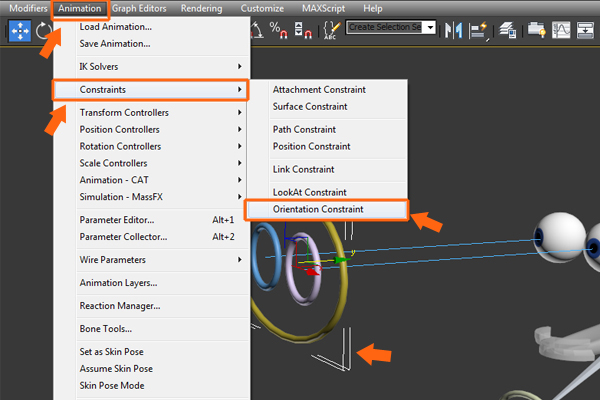Activate the Select and Rotate tool
The width and height of the screenshot is (600, 400).
[44, 31]
